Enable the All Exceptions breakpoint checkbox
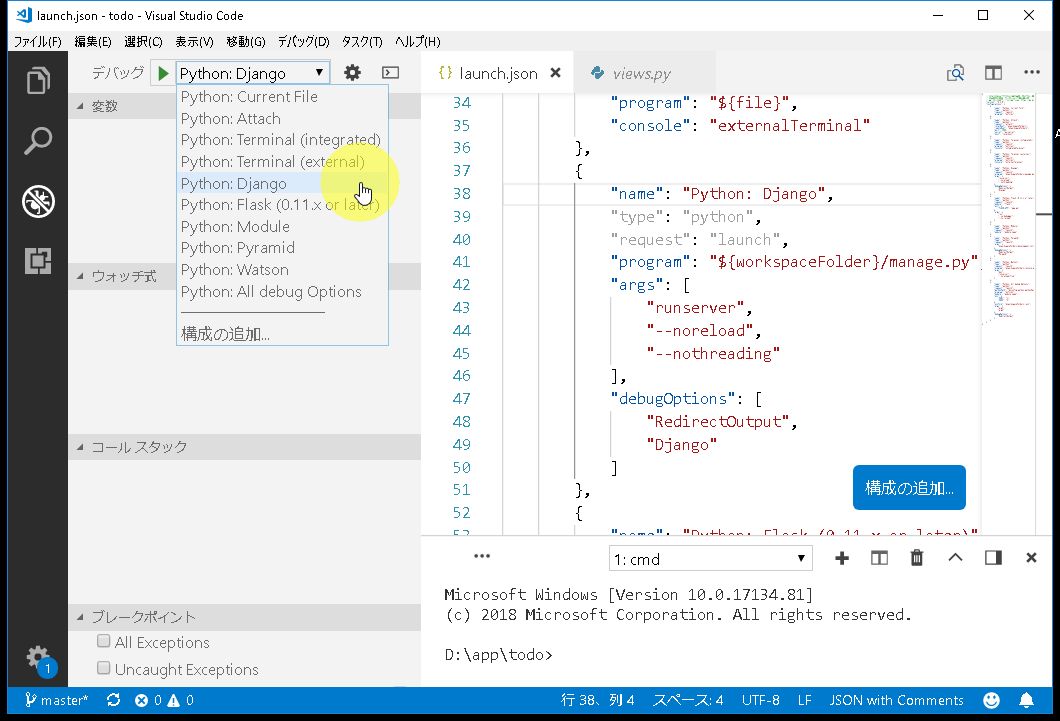This screenshot has width=1060, height=721. [104, 642]
